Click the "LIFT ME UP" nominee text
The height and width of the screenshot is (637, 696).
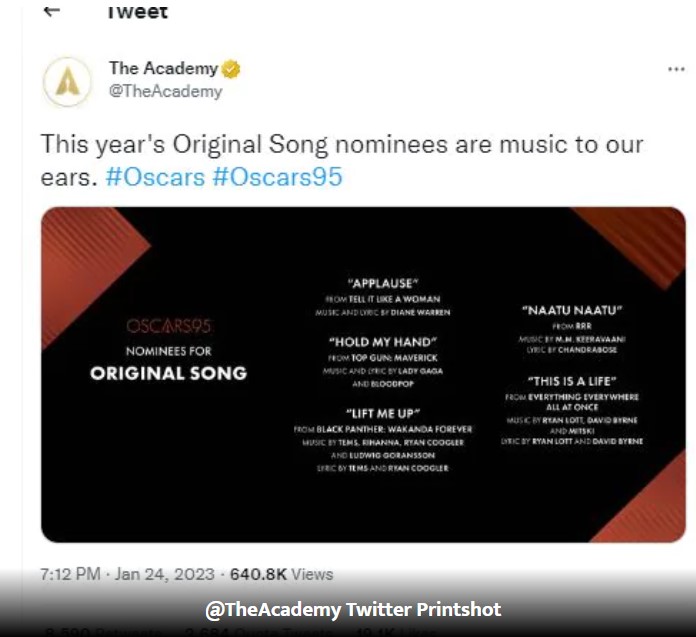(x=383, y=413)
